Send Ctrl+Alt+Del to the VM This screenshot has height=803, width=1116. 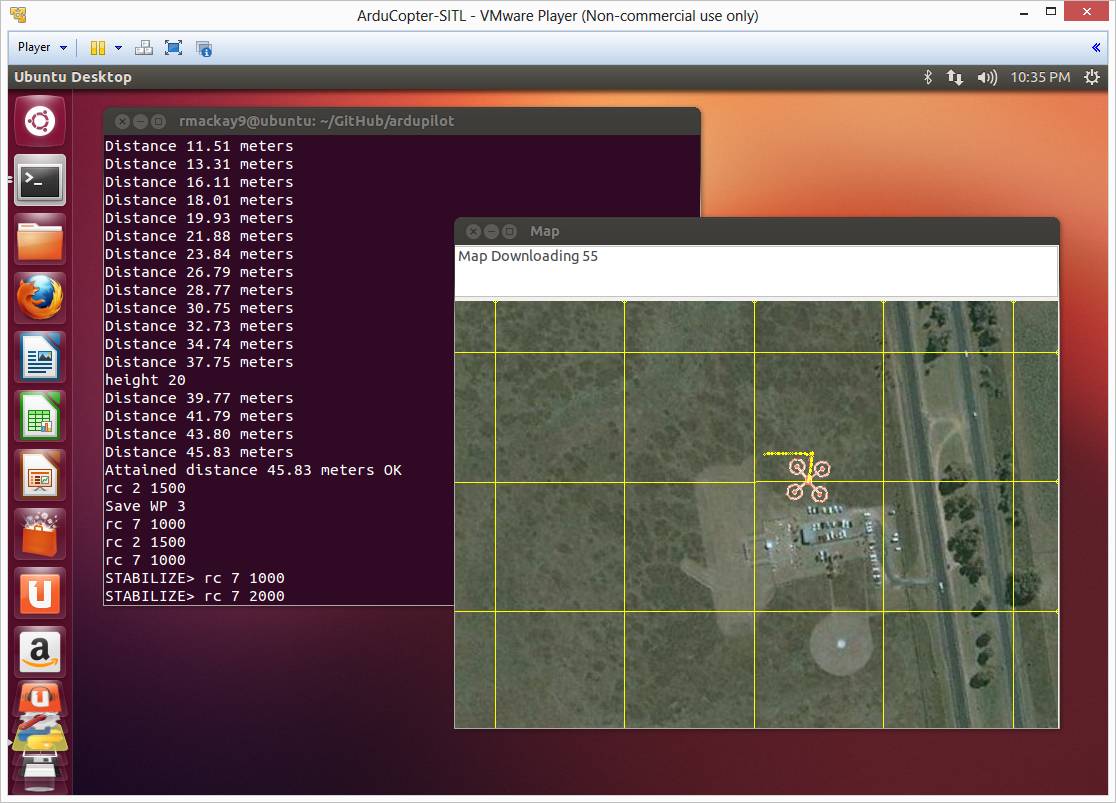tap(144, 47)
